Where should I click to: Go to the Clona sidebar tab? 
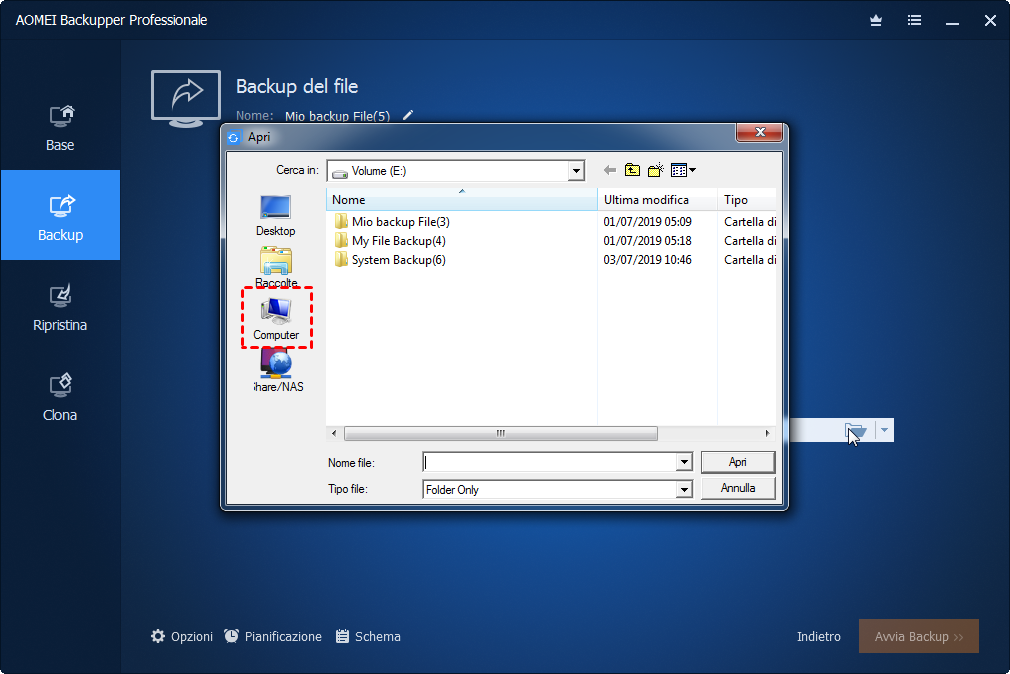coord(60,397)
